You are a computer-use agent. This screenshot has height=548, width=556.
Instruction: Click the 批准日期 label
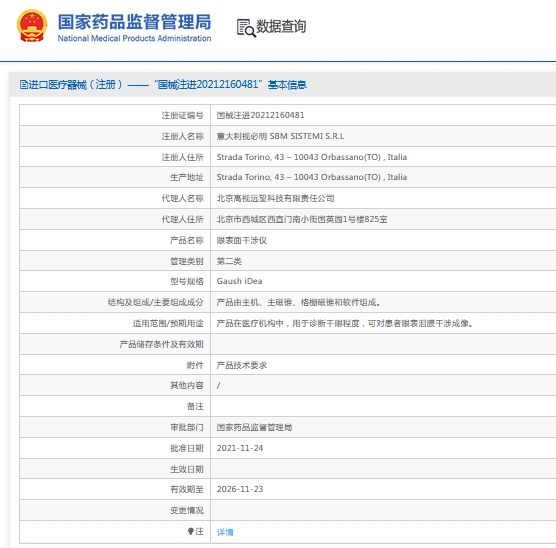pos(187,448)
